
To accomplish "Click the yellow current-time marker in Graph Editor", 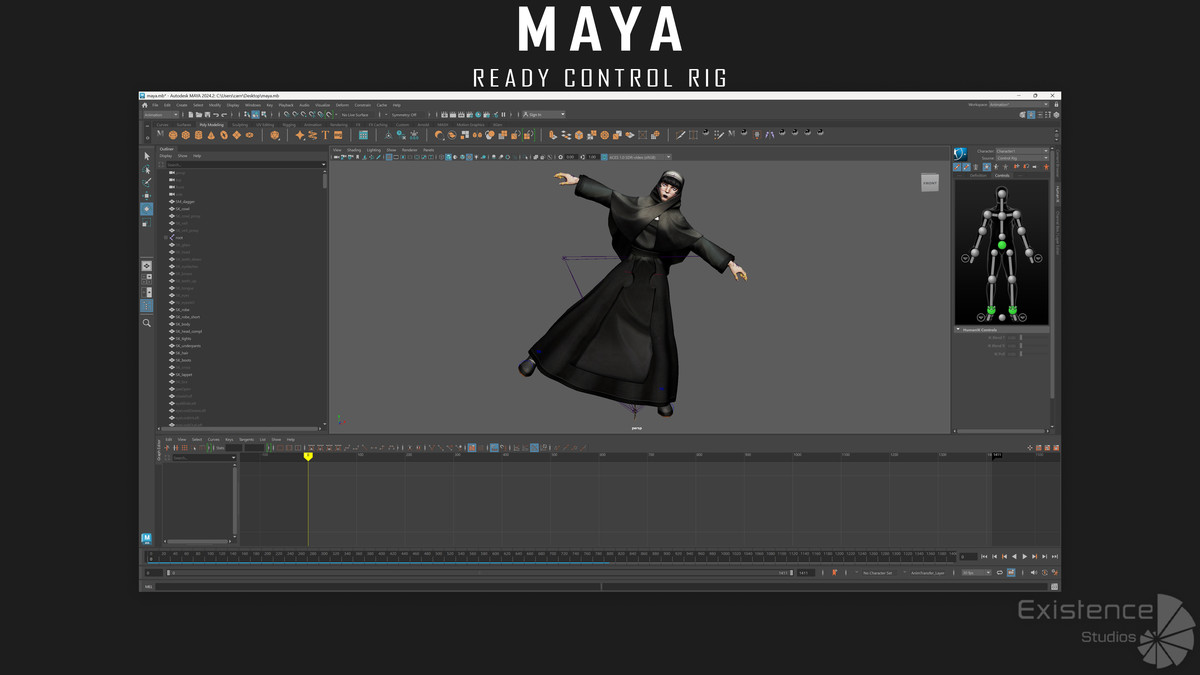I will tap(308, 456).
